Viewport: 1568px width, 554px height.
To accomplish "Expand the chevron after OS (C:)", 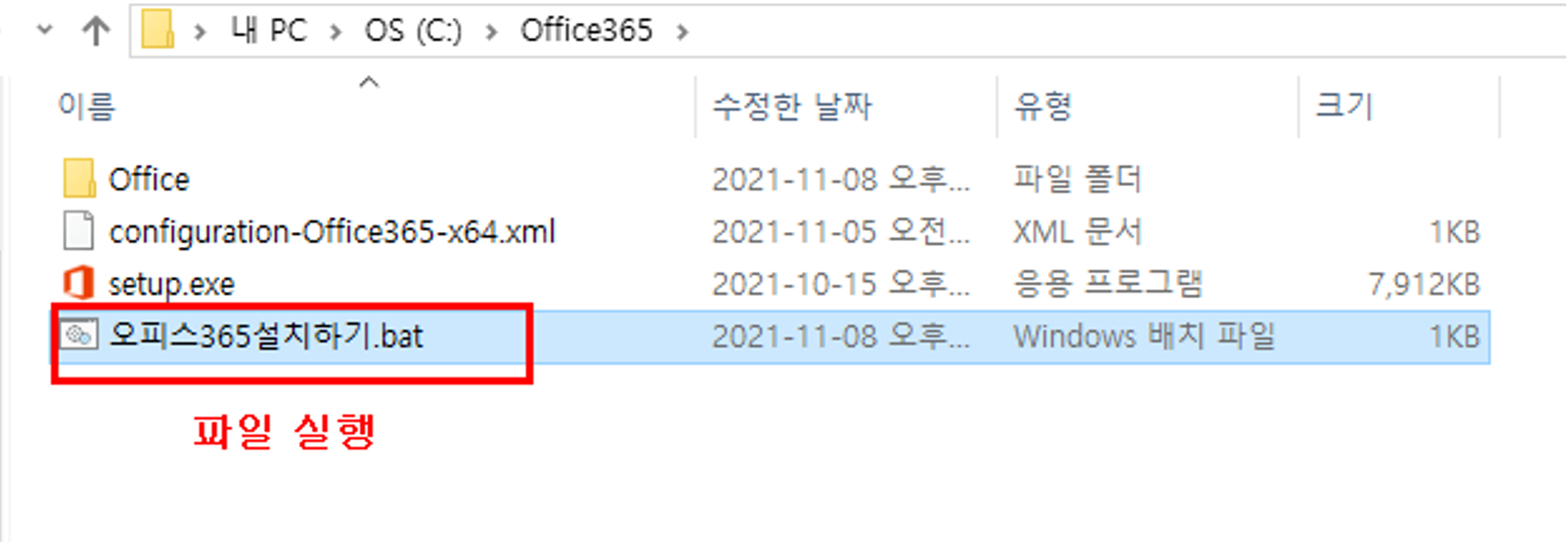I will point(491,33).
